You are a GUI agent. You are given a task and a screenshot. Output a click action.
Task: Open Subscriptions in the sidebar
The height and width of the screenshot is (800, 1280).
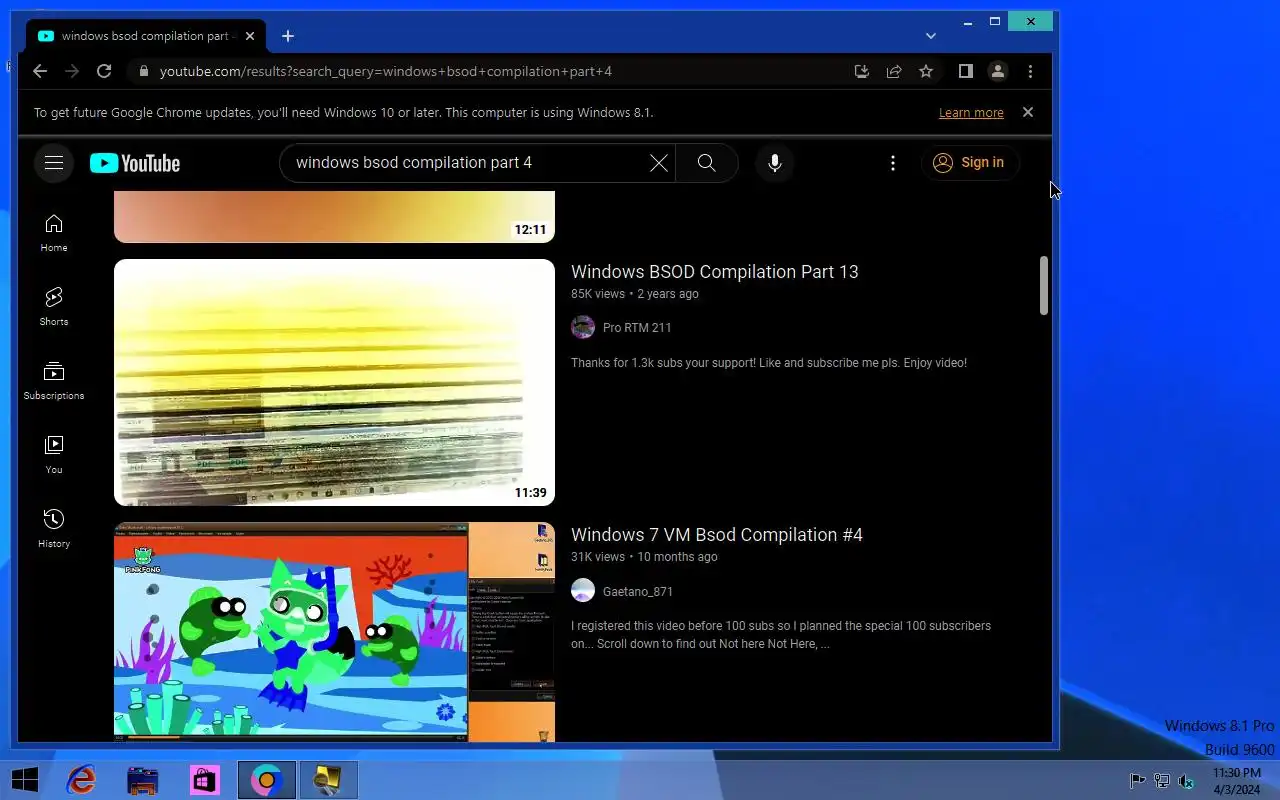click(x=54, y=381)
